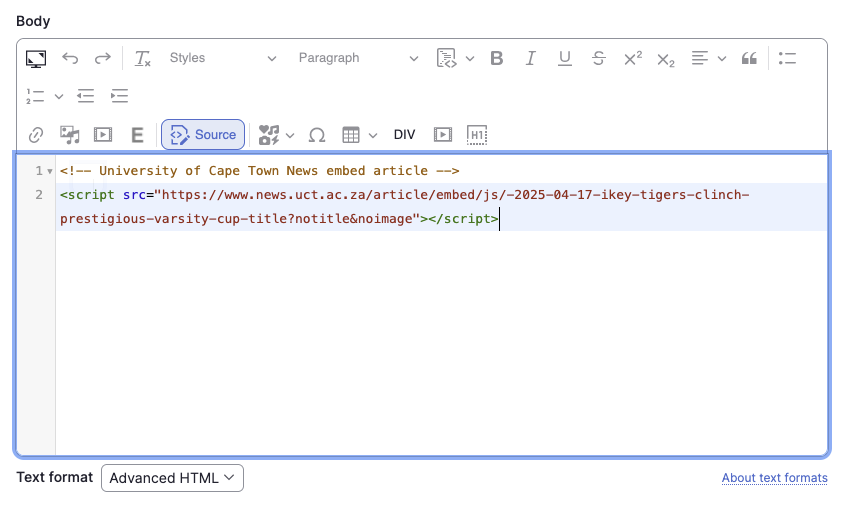This screenshot has width=844, height=515.
Task: Insert a special character with omega icon
Action: coord(317,135)
